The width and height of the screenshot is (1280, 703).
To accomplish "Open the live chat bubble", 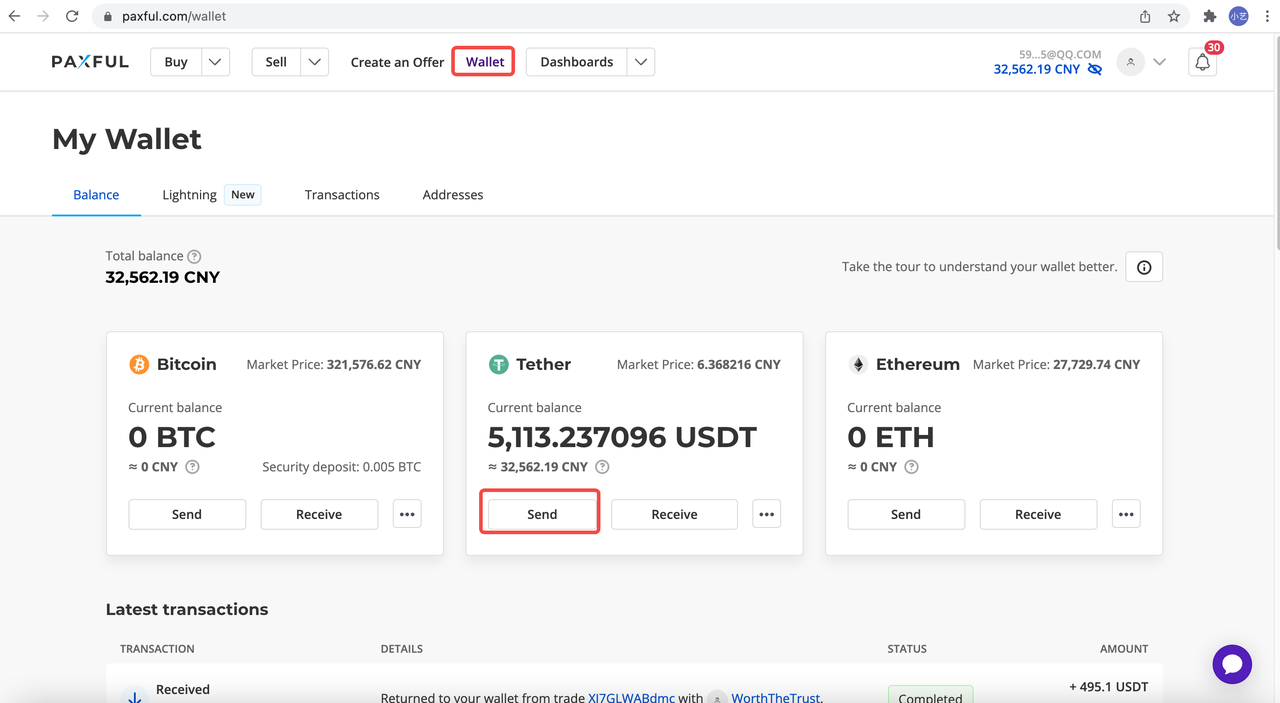I will (1232, 664).
